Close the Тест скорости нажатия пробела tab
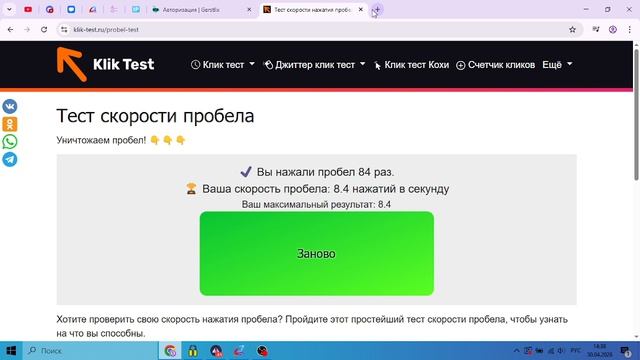Screen dimensions: 640x360 360,9
